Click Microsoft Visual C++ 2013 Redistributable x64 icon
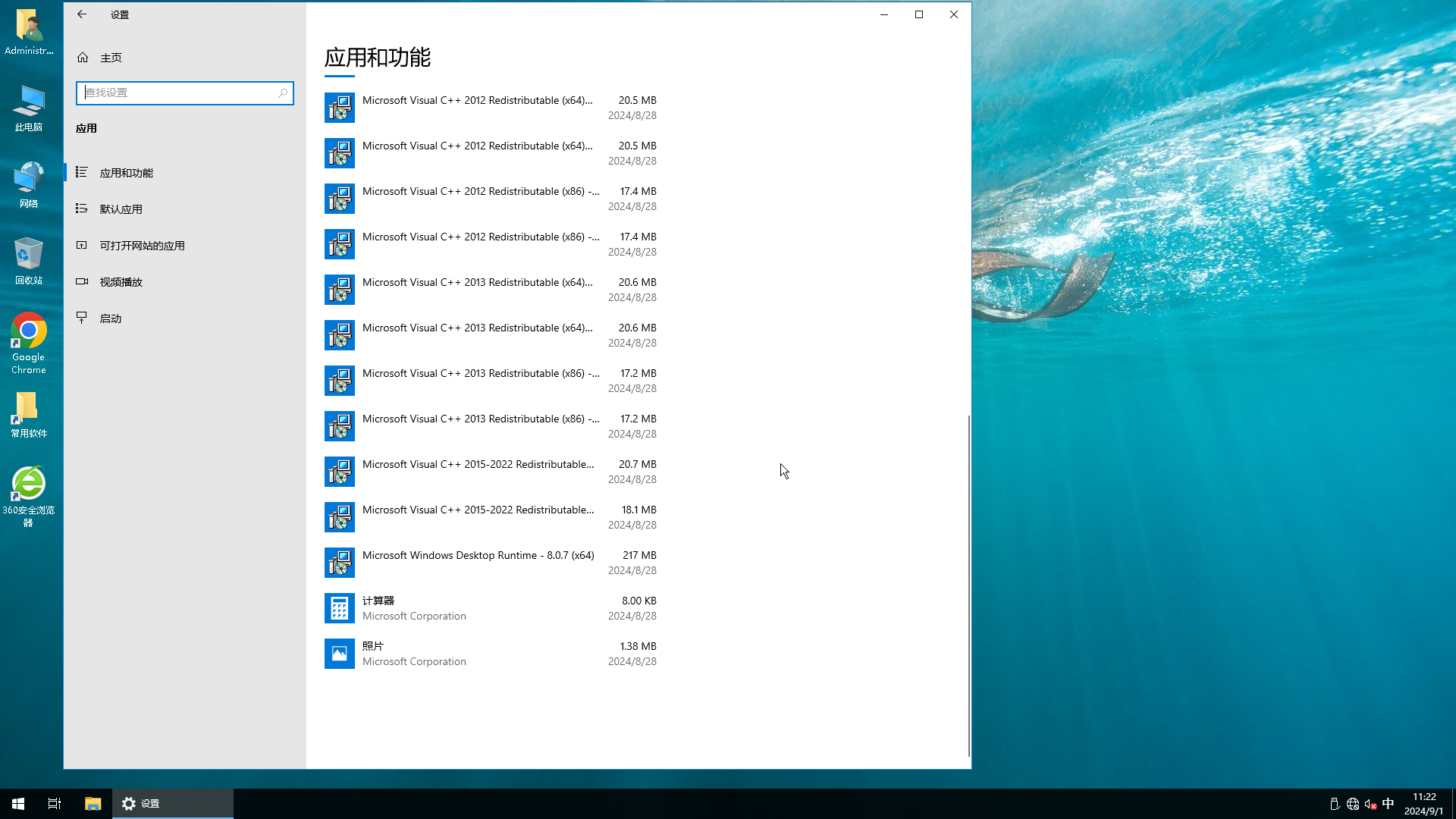The image size is (1456, 819). coord(340,289)
